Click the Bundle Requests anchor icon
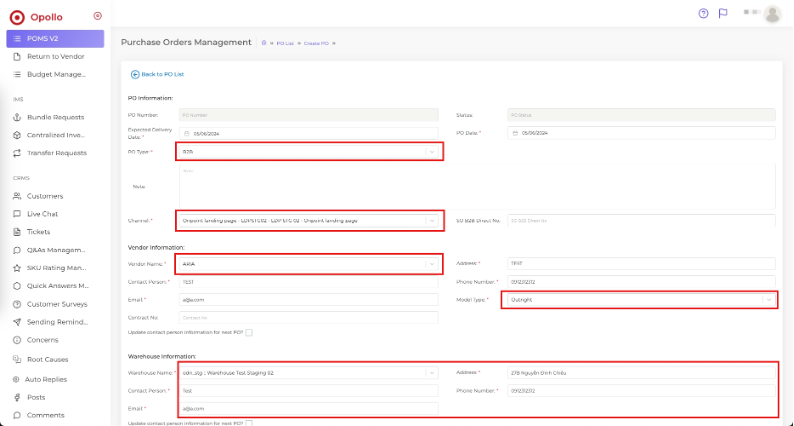This screenshot has width=794, height=426. [17, 117]
